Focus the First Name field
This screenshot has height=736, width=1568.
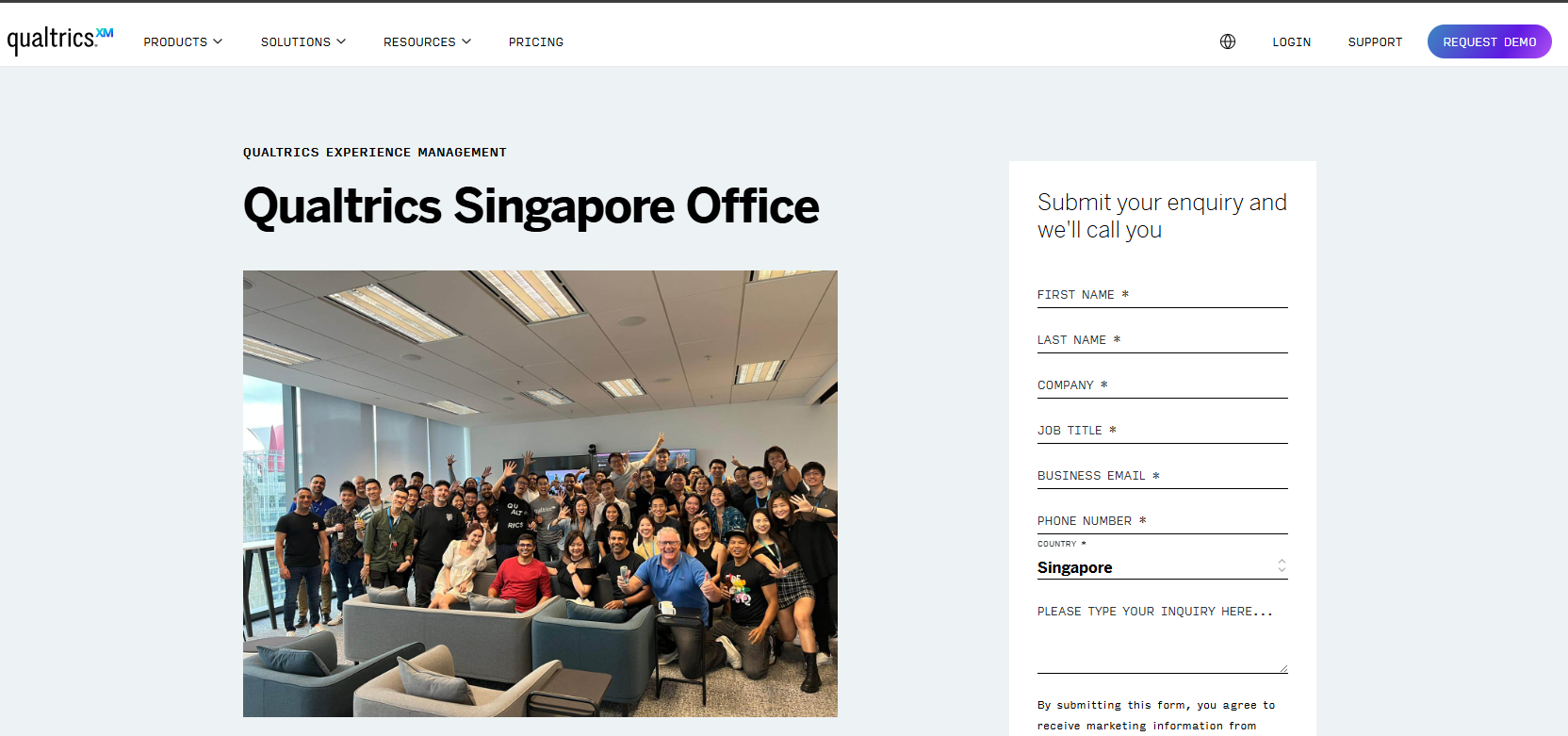click(1162, 295)
